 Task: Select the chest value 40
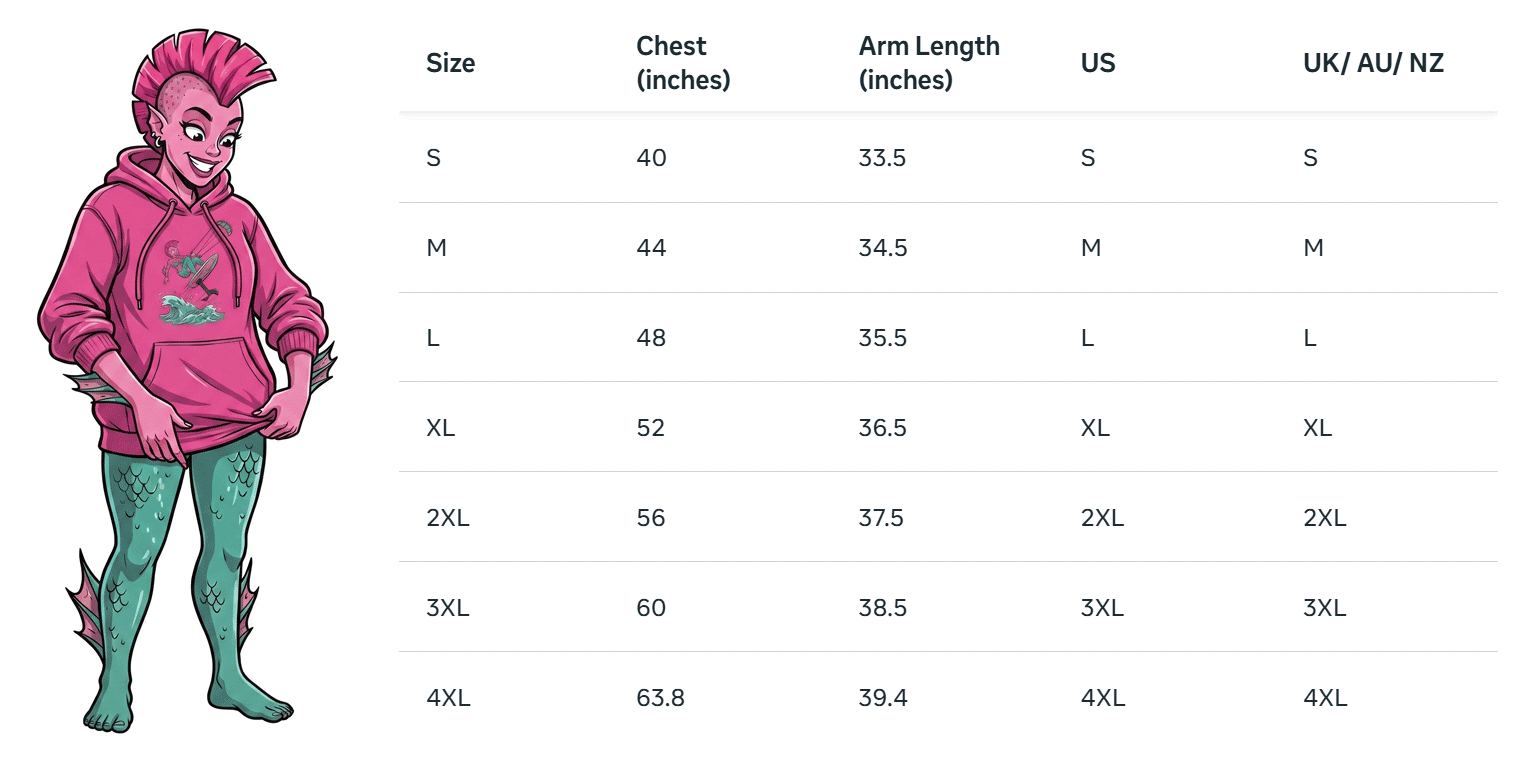(651, 158)
